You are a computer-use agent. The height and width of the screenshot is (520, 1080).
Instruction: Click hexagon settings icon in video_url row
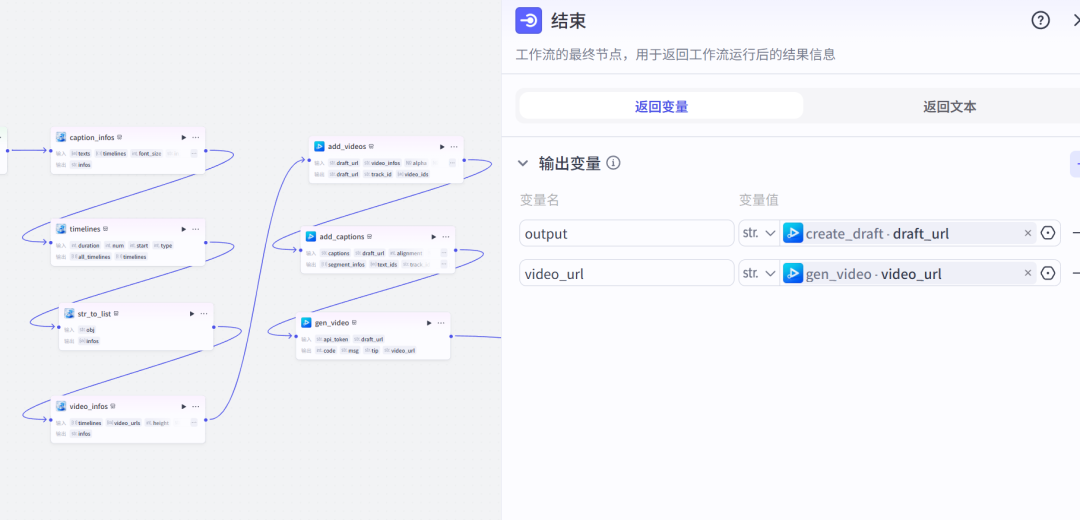(1048, 273)
